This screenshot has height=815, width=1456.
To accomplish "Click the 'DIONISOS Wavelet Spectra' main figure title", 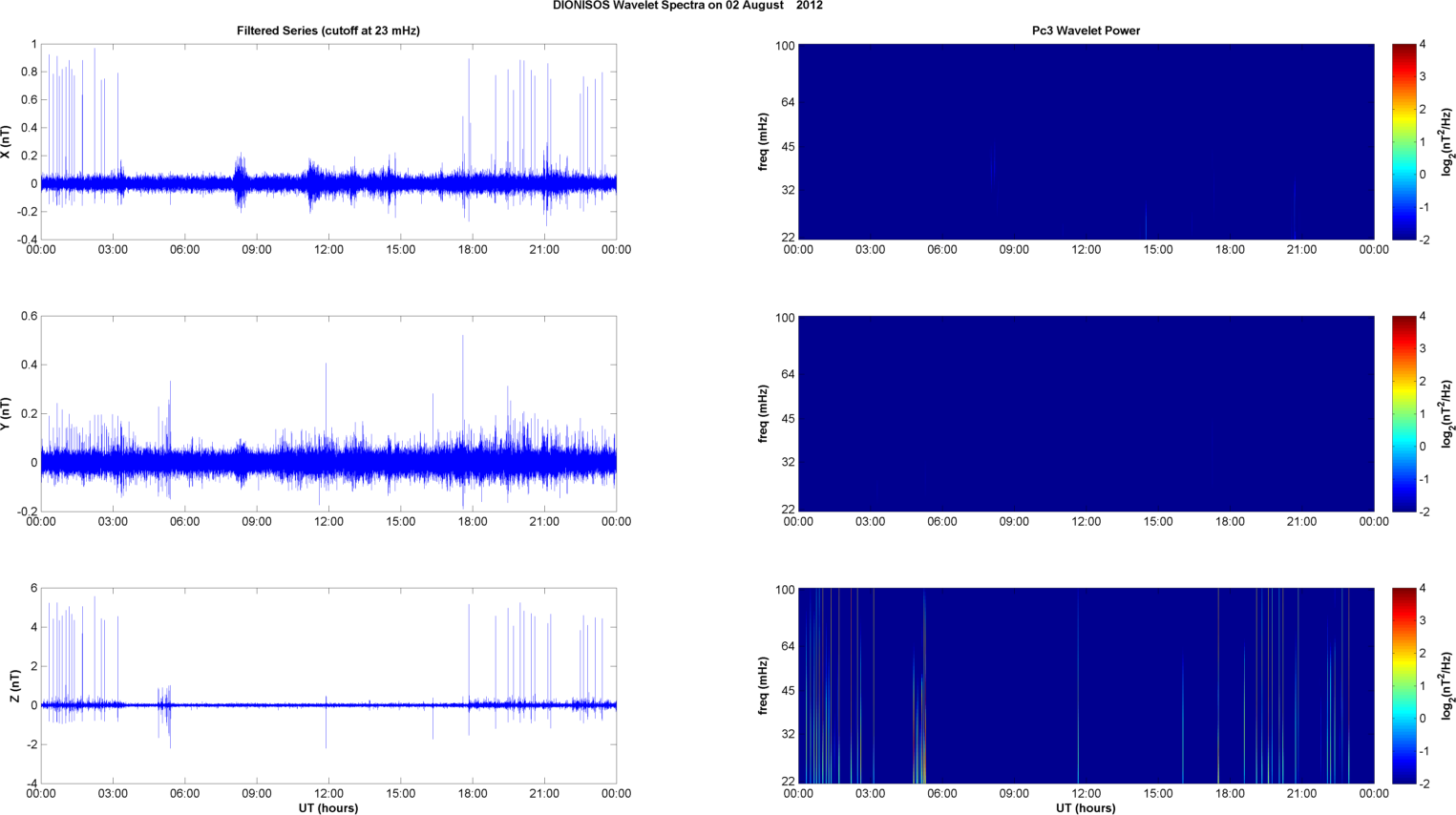I will 687,6.
